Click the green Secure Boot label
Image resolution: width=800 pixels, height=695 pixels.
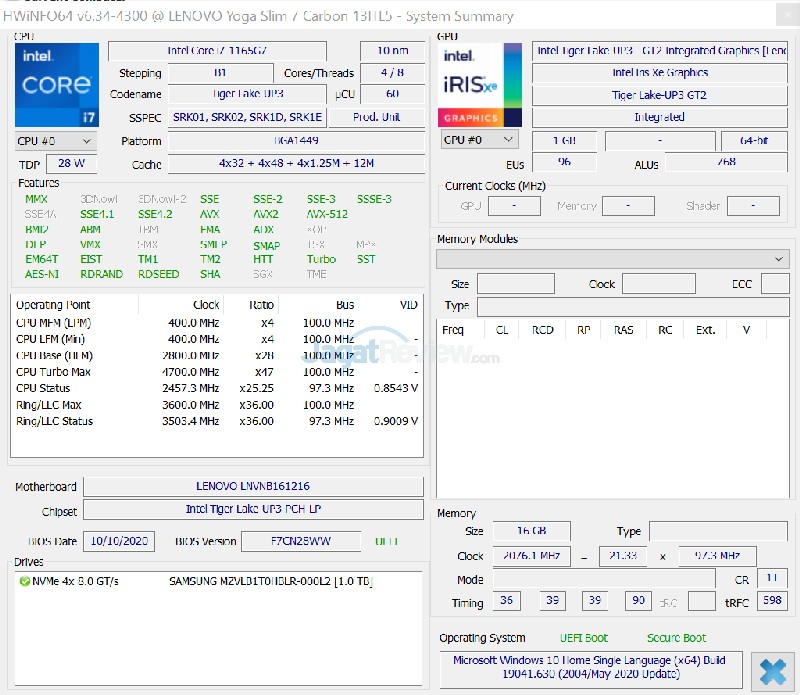[676, 638]
